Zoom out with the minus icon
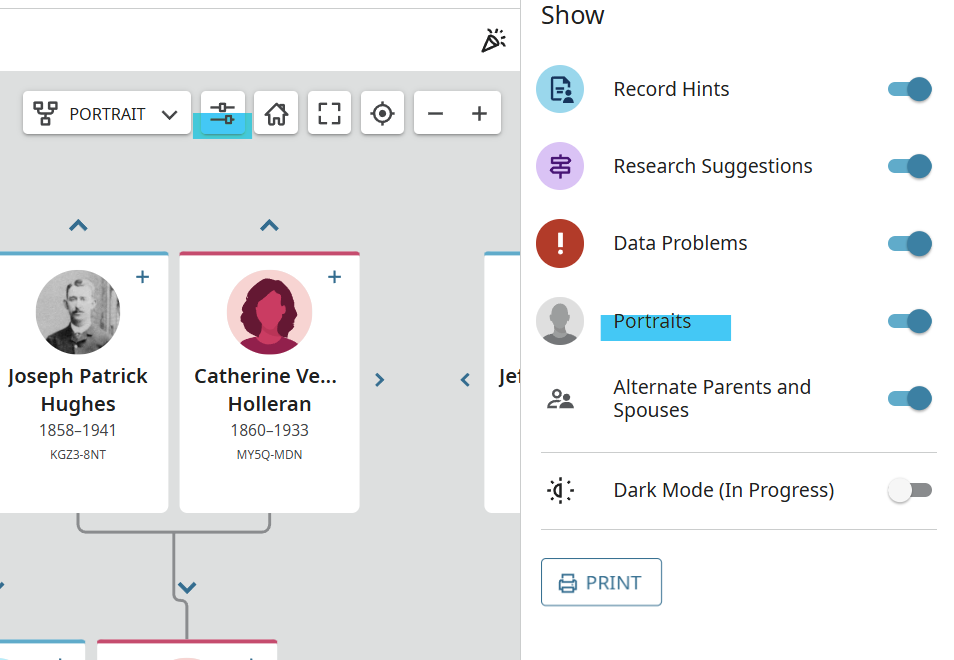 coord(435,114)
